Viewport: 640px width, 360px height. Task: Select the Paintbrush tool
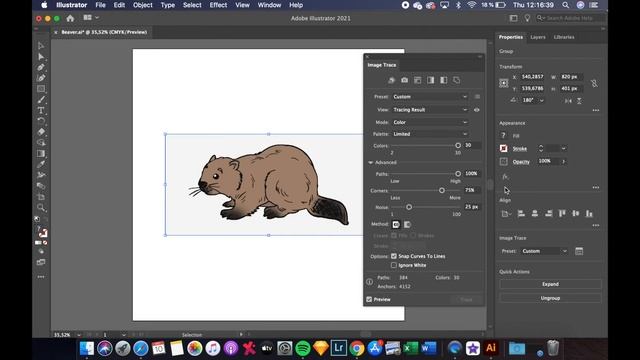41,100
